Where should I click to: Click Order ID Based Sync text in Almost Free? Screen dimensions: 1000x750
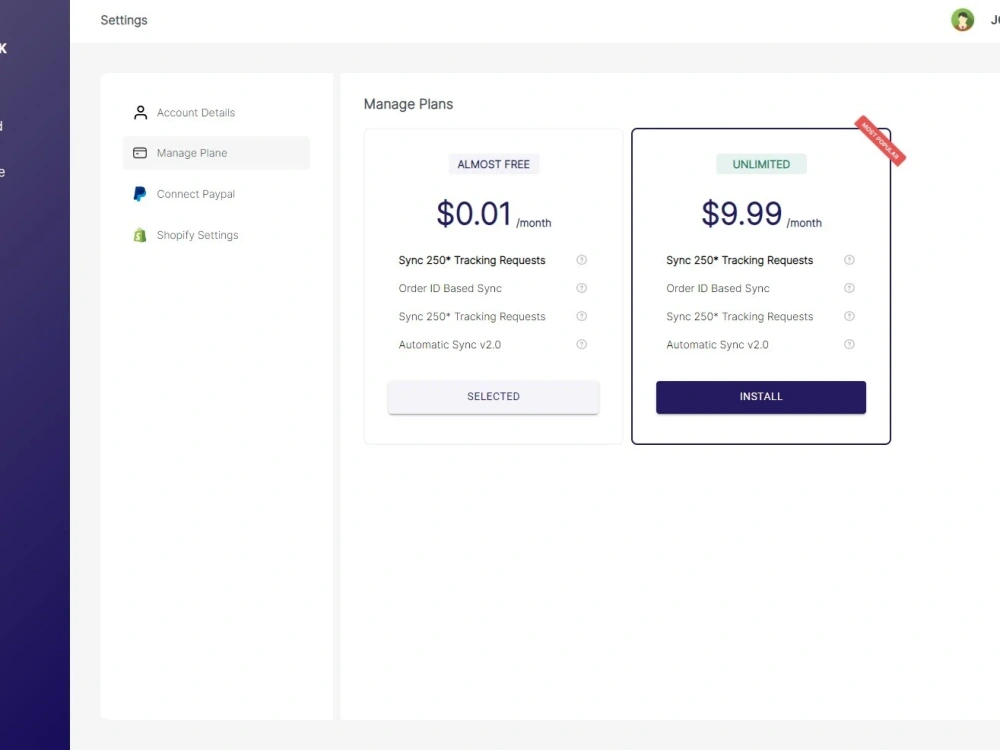point(450,288)
